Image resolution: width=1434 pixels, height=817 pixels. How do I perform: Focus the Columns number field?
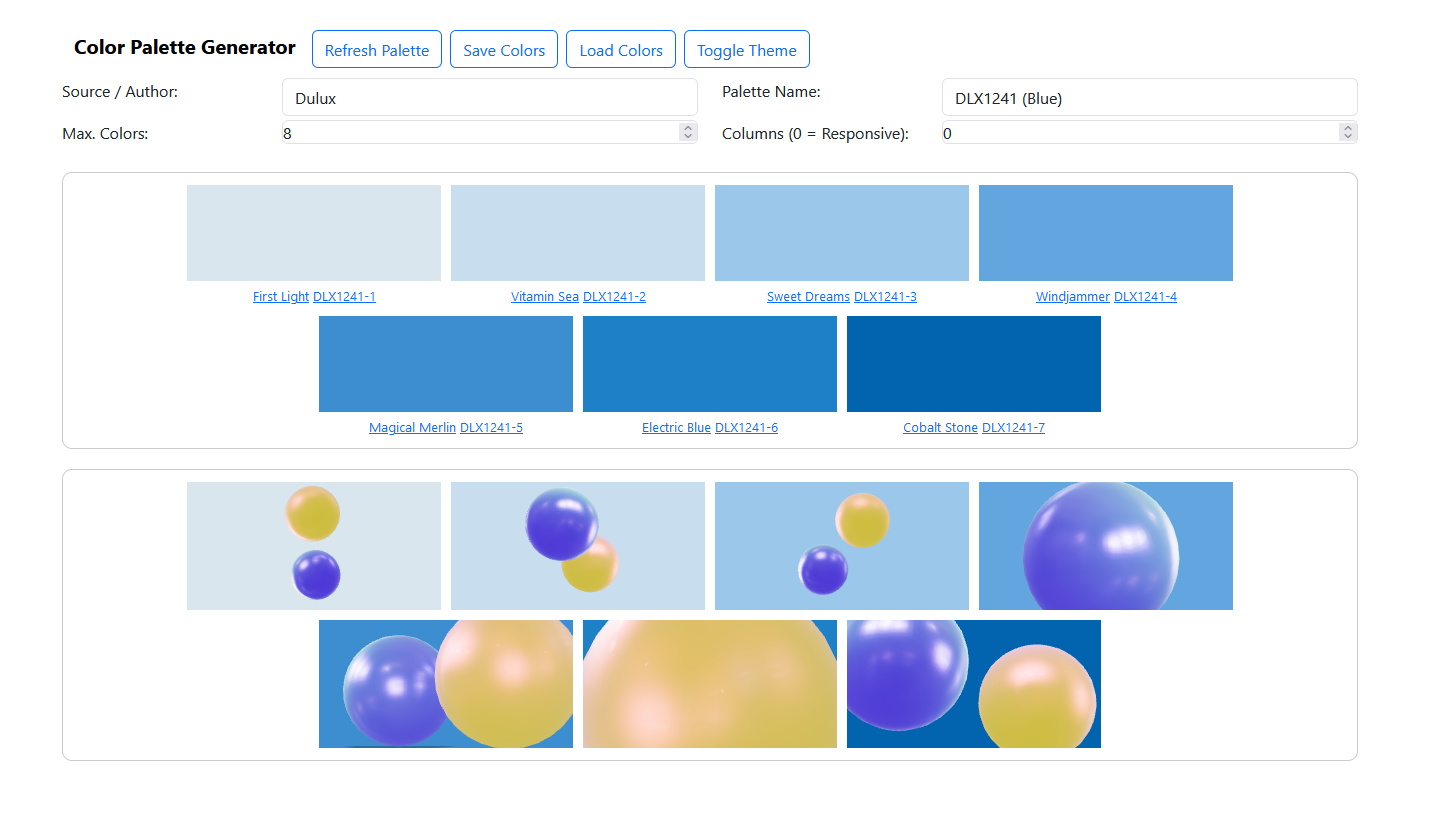(x=1150, y=132)
